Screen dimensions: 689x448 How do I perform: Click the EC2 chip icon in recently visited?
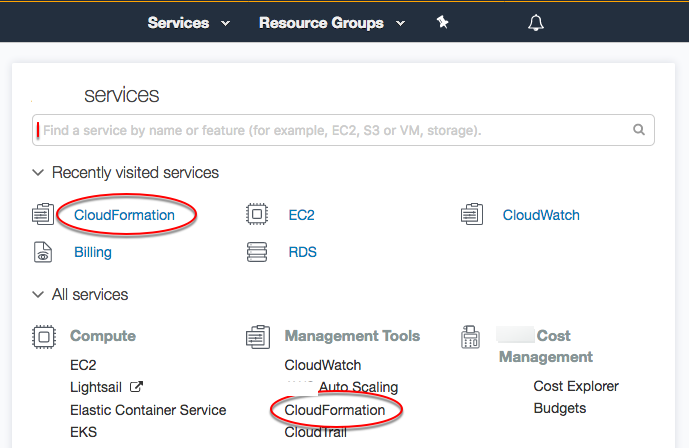click(x=257, y=214)
